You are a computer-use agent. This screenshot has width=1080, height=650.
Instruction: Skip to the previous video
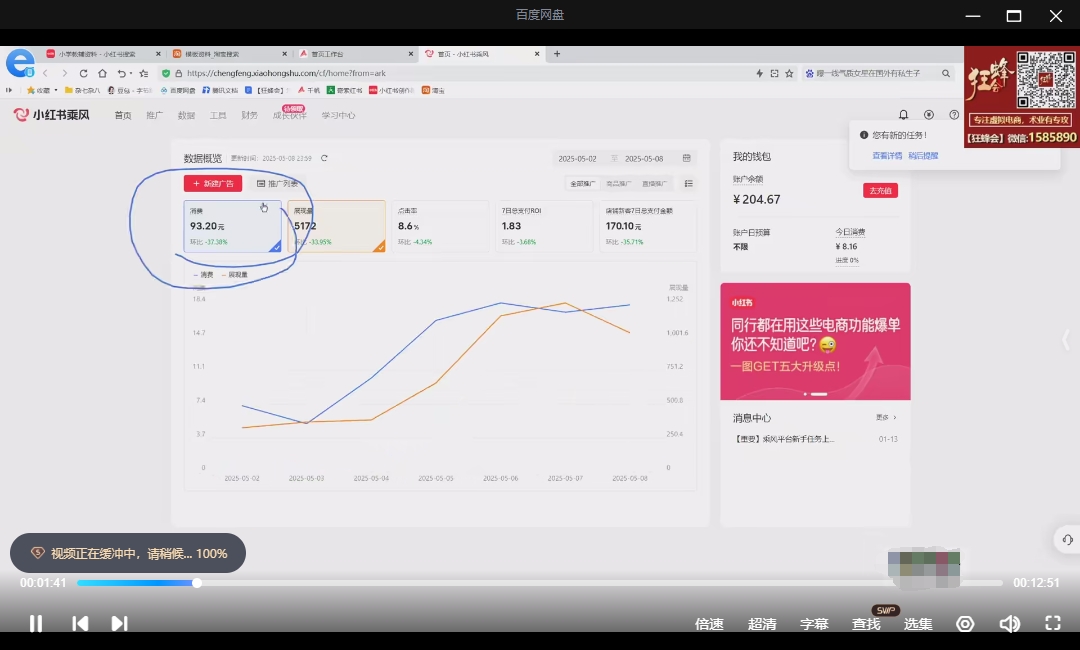(80, 623)
